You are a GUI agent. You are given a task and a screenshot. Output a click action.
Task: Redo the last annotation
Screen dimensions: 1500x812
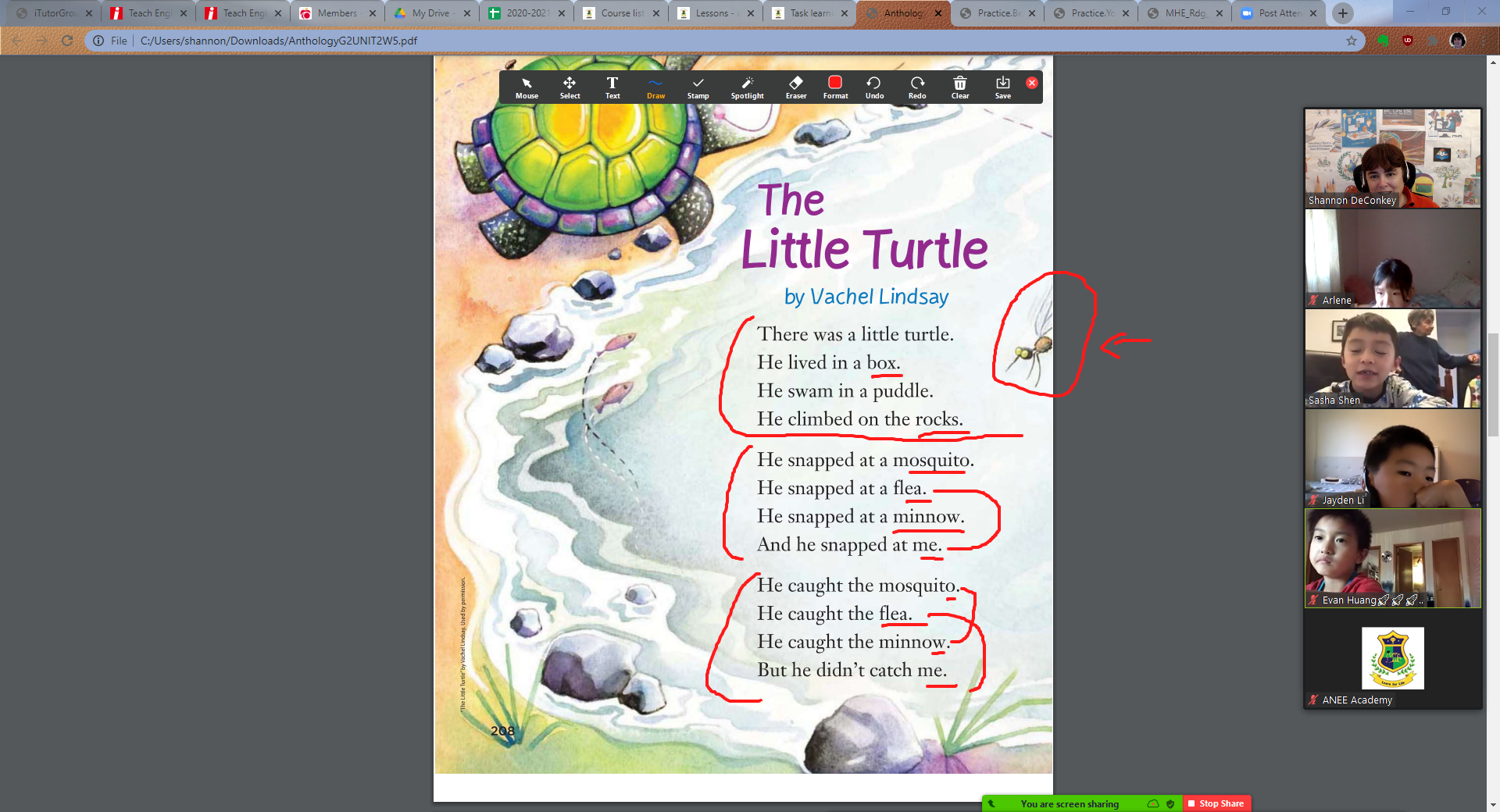click(x=917, y=87)
